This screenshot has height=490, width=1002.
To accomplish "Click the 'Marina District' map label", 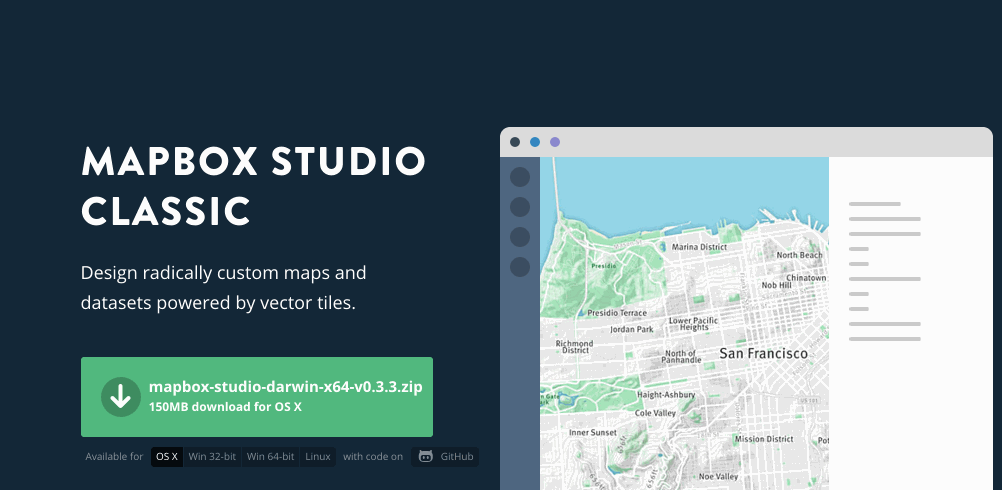I will point(699,247).
